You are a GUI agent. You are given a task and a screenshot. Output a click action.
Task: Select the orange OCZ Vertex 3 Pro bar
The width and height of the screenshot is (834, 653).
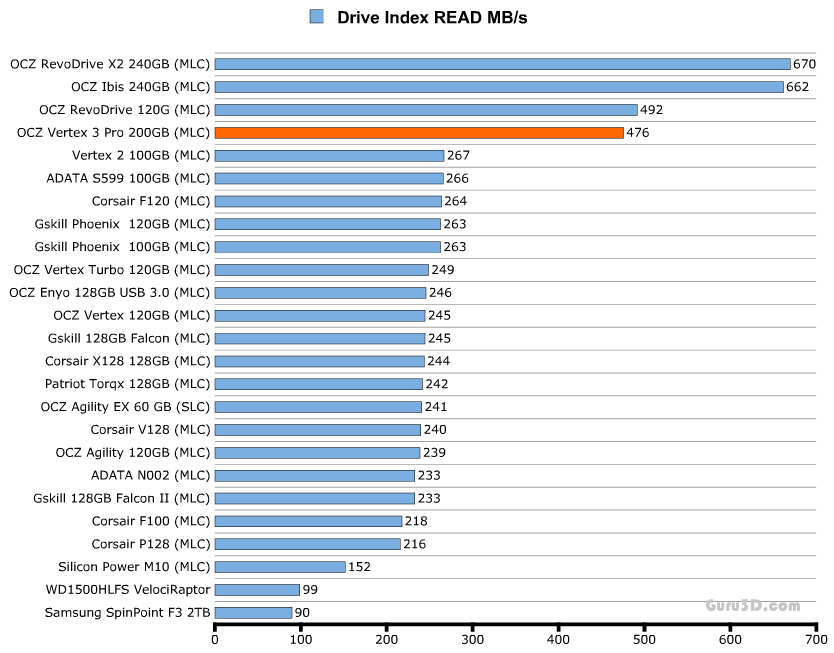(419, 133)
